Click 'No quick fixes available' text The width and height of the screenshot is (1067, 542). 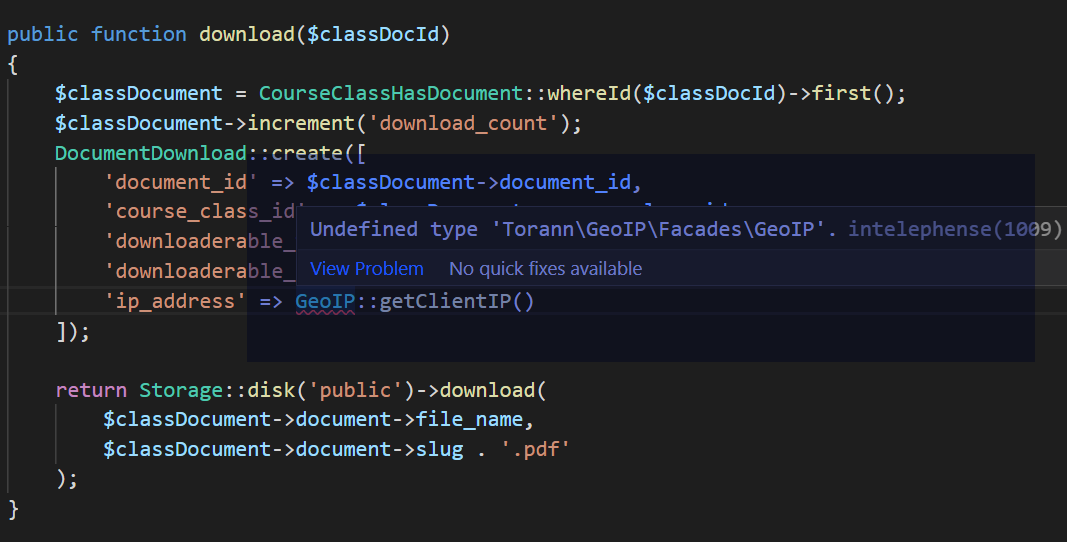tap(545, 269)
